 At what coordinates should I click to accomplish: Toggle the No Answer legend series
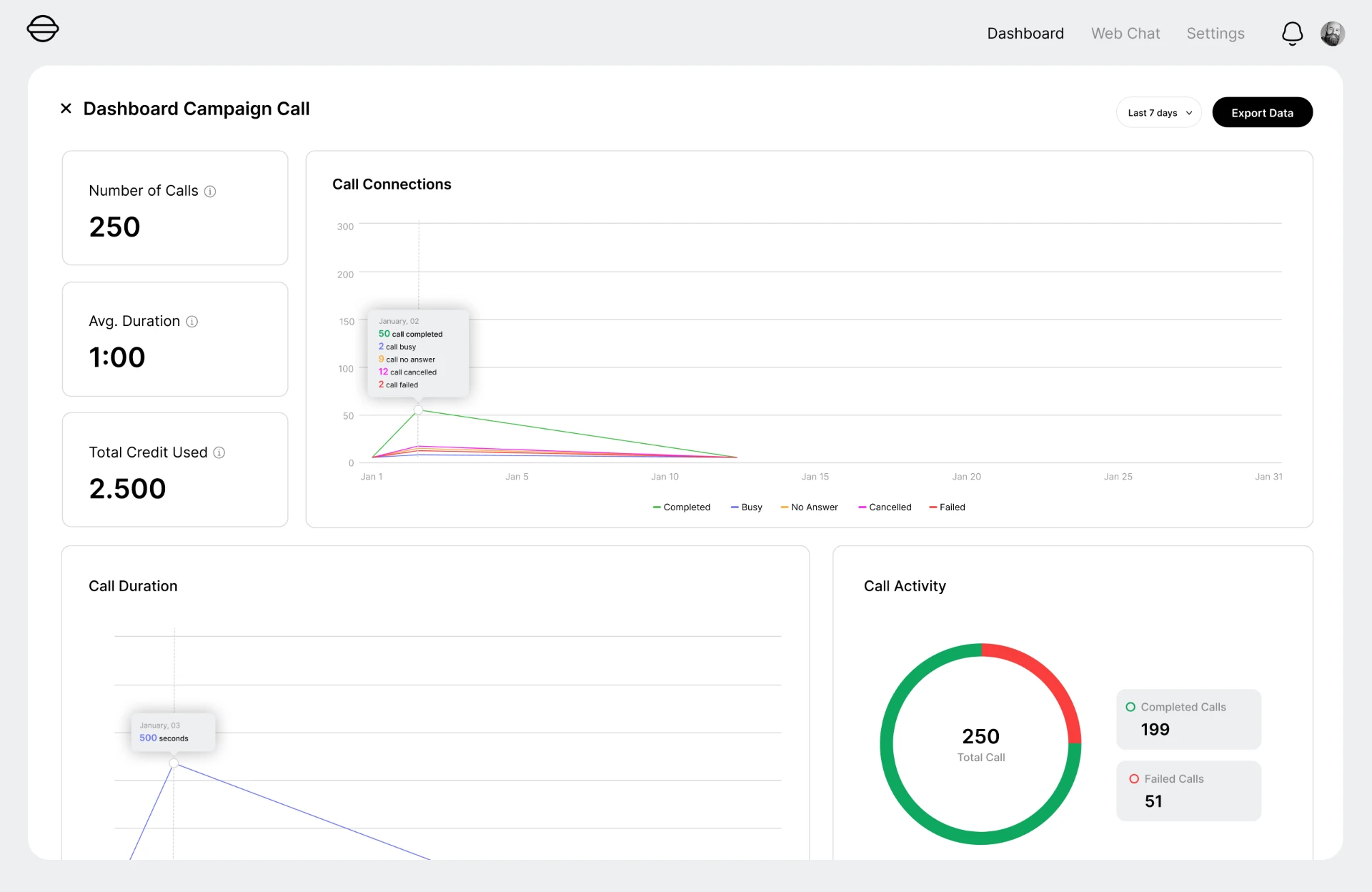point(809,507)
